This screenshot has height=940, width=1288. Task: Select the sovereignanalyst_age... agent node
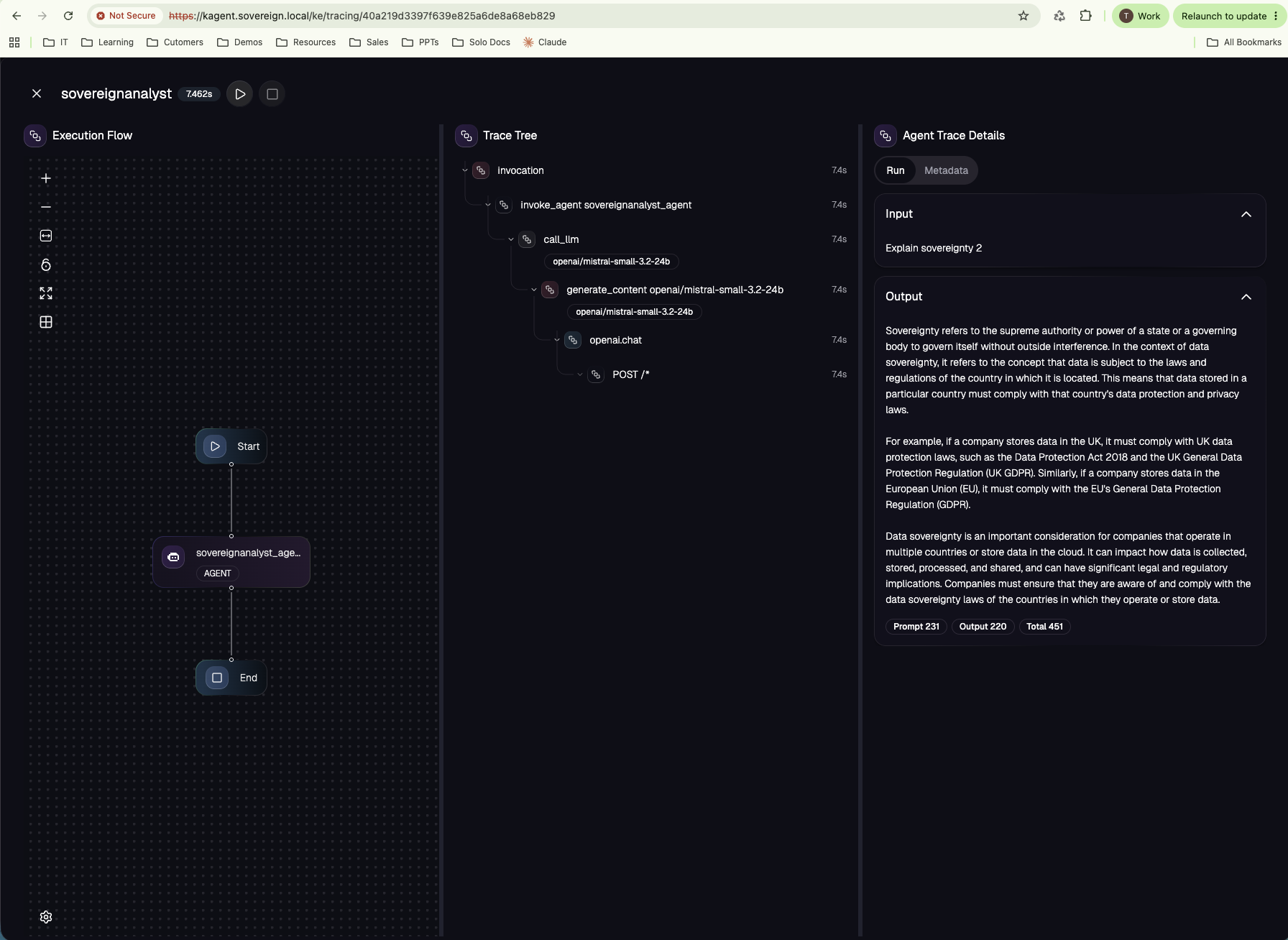click(231, 562)
